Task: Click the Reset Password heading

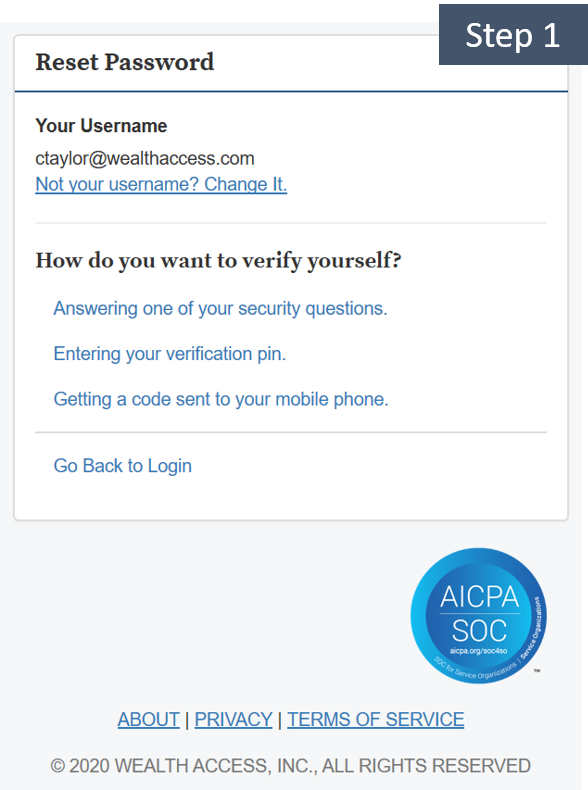Action: [124, 62]
